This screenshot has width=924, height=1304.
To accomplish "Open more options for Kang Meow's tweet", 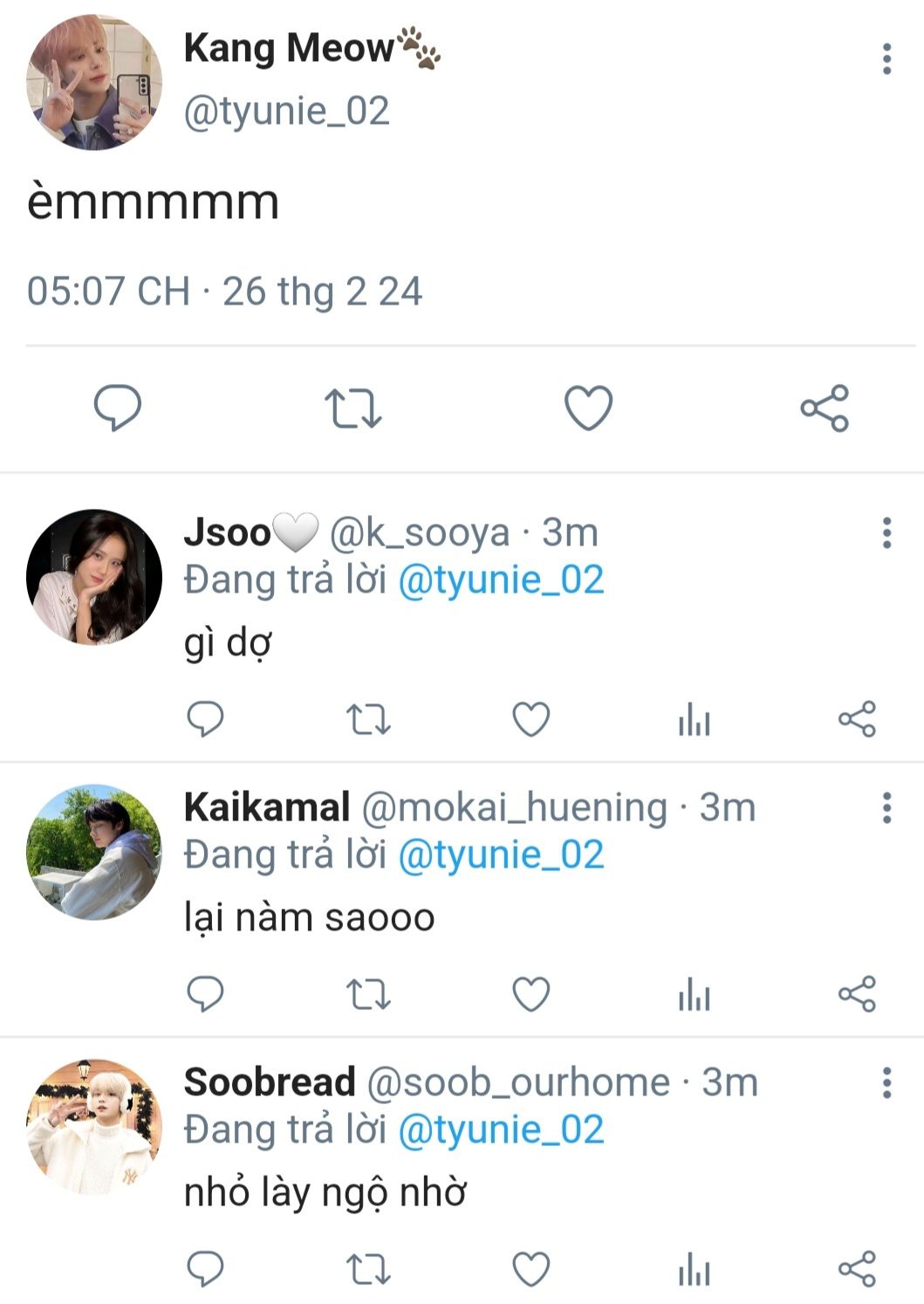I will (x=886, y=59).
